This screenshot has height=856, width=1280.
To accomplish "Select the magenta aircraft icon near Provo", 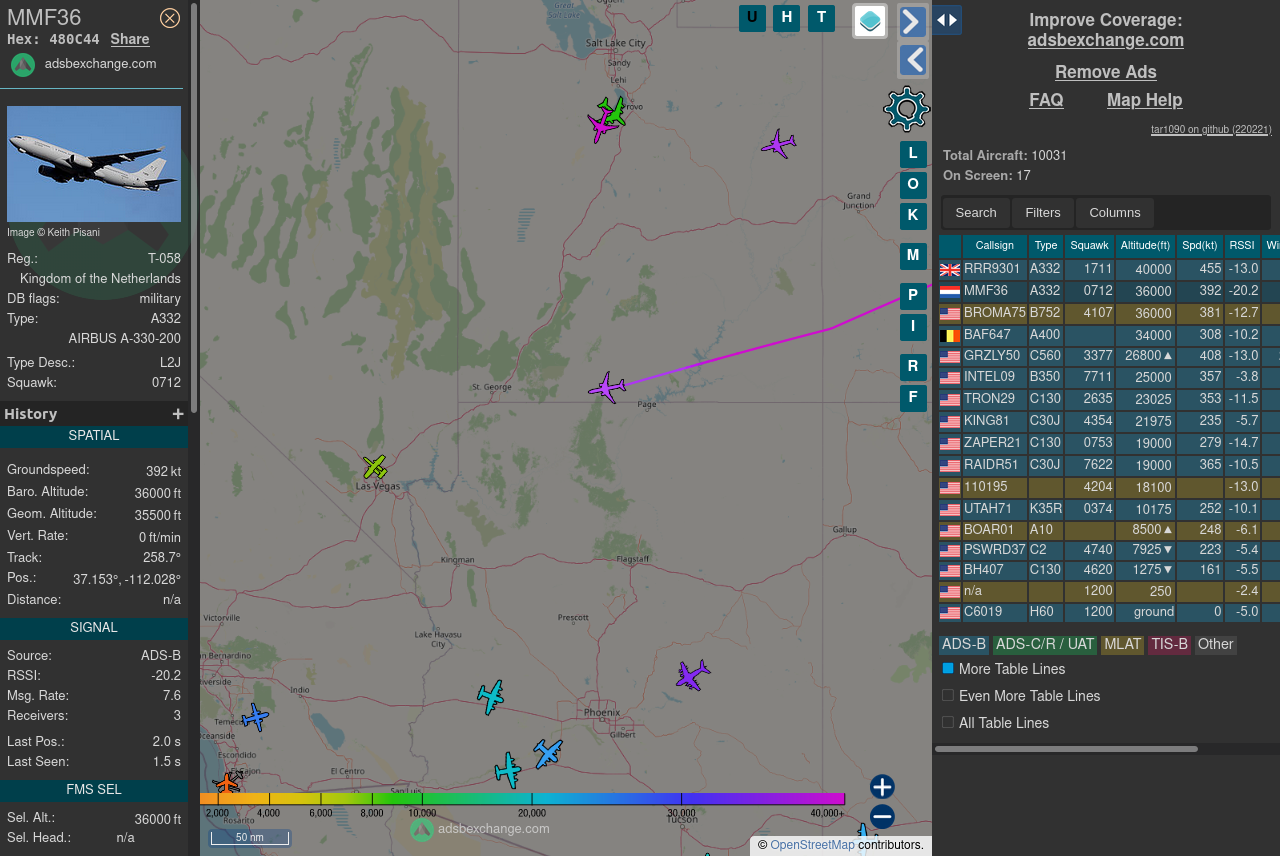I will click(x=601, y=127).
